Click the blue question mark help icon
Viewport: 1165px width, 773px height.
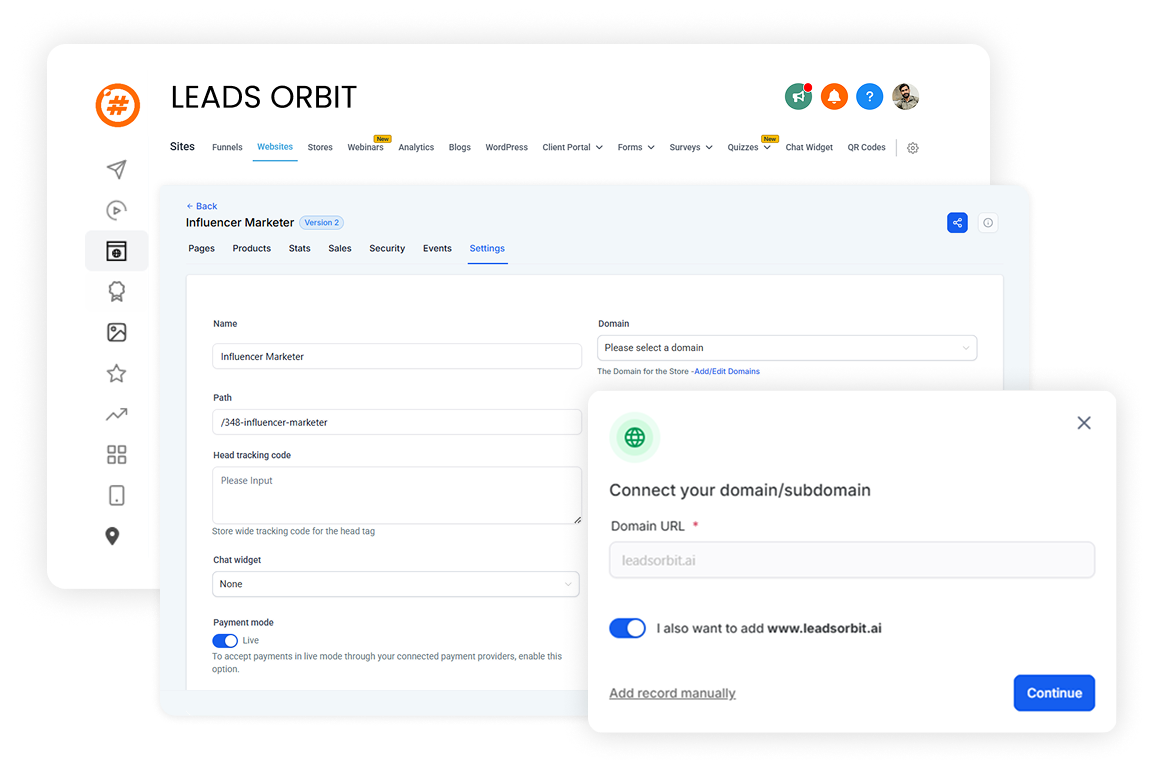(869, 97)
